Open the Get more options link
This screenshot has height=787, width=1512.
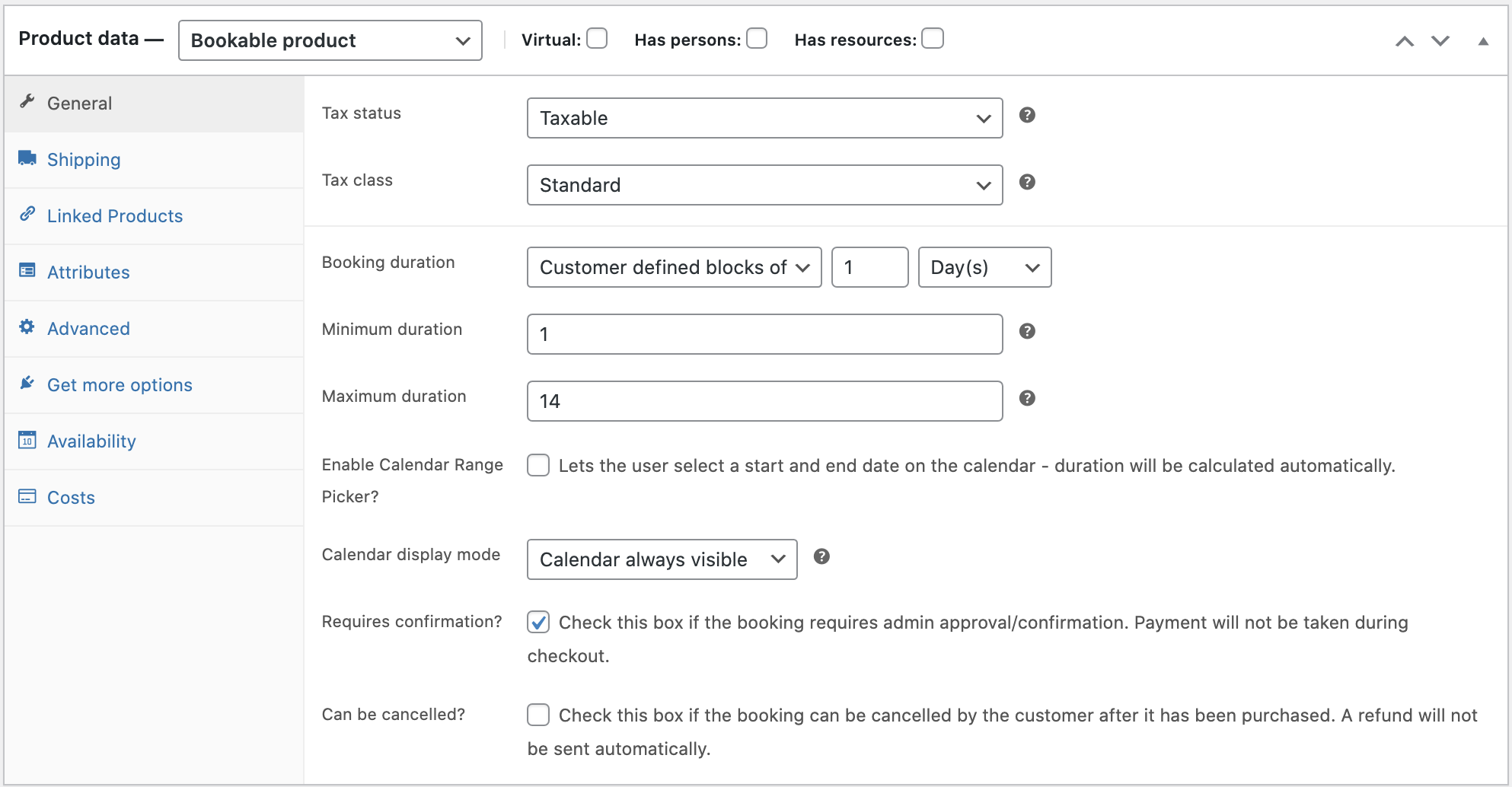[120, 385]
